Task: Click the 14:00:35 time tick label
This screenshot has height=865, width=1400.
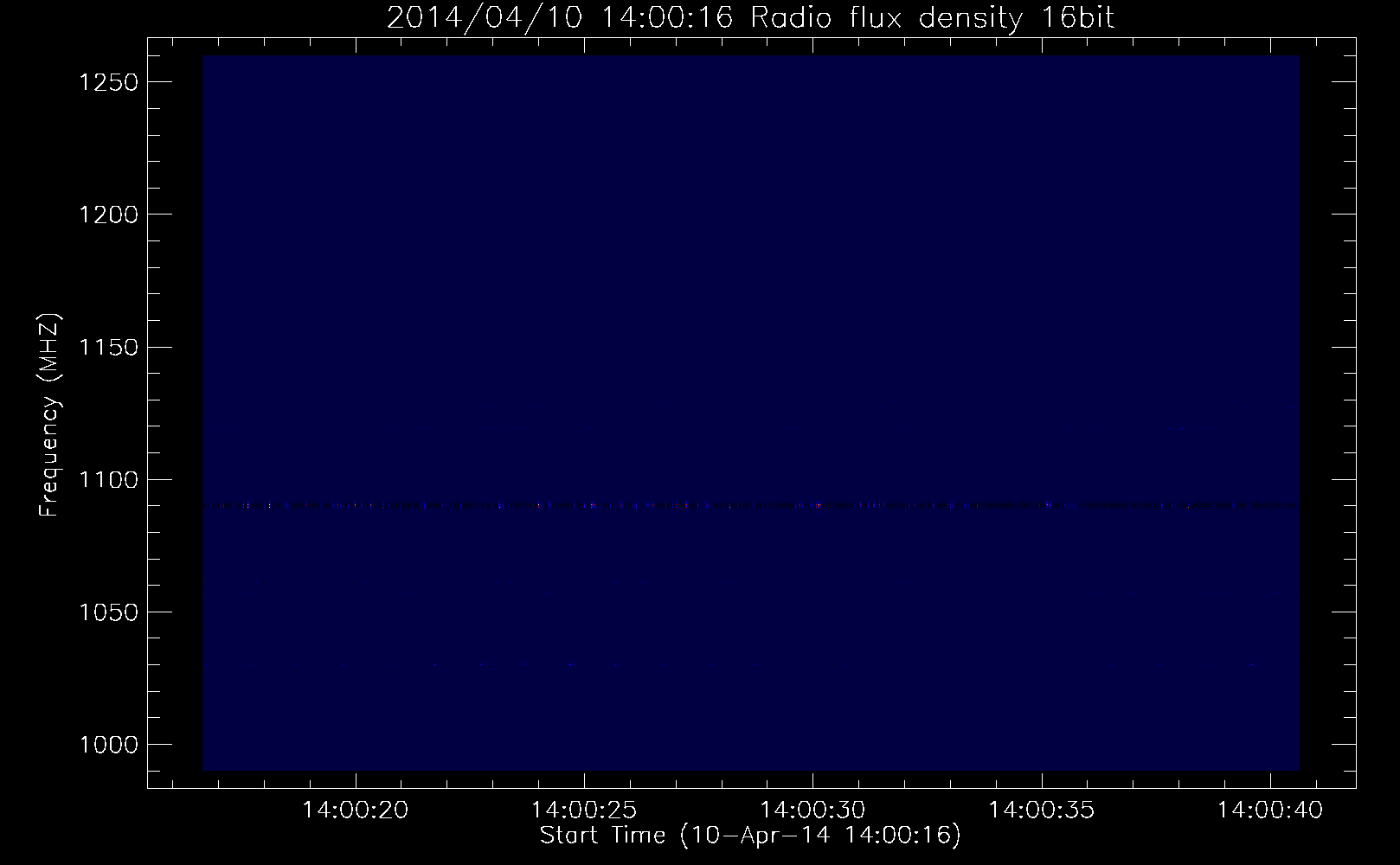Action: (1042, 811)
